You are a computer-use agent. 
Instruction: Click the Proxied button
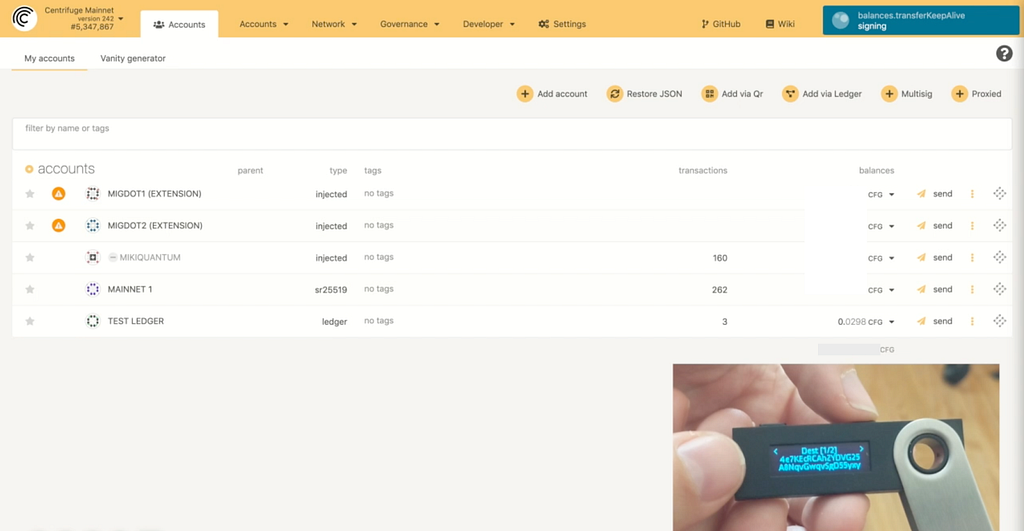(977, 94)
